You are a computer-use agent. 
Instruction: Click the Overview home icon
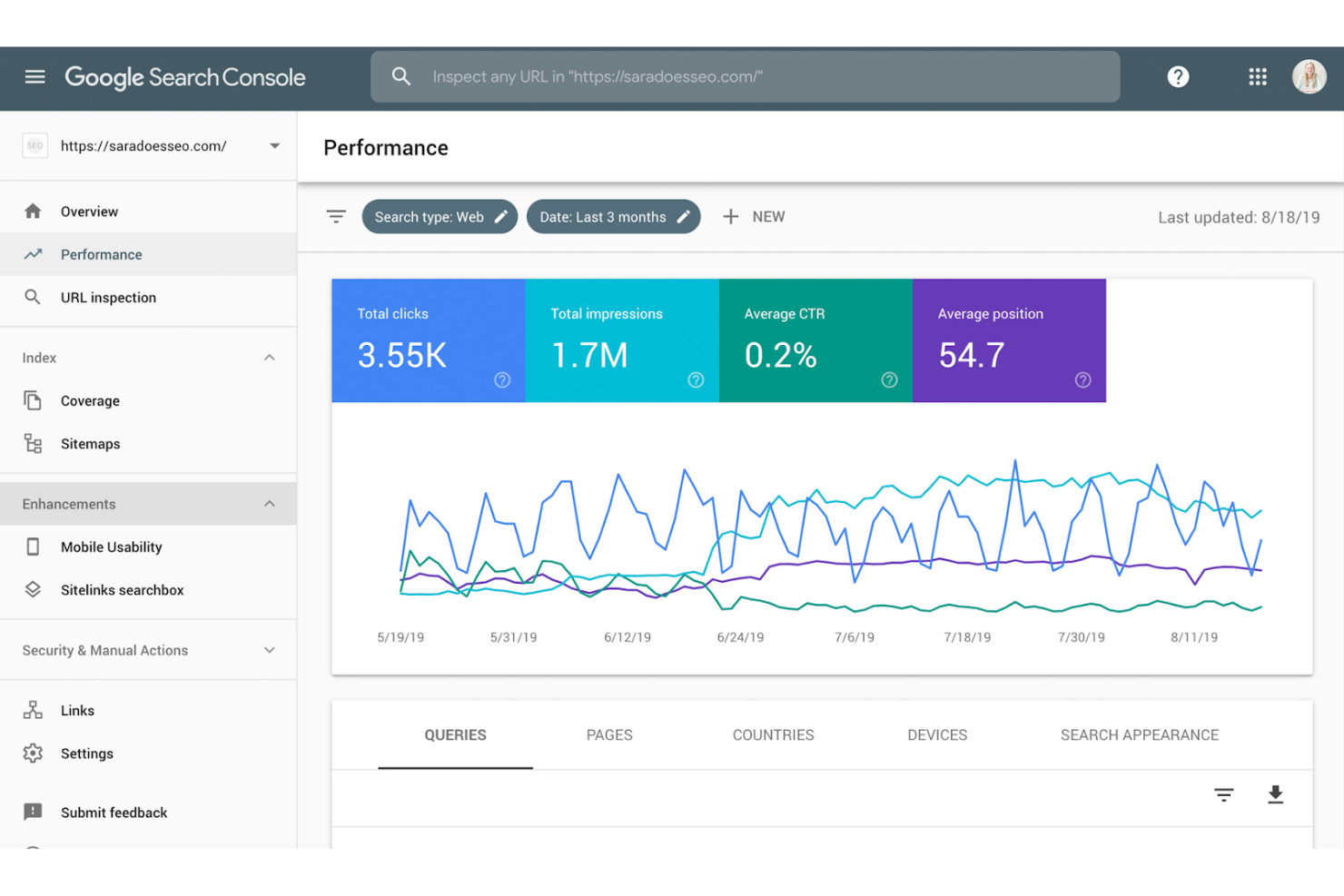coord(33,212)
